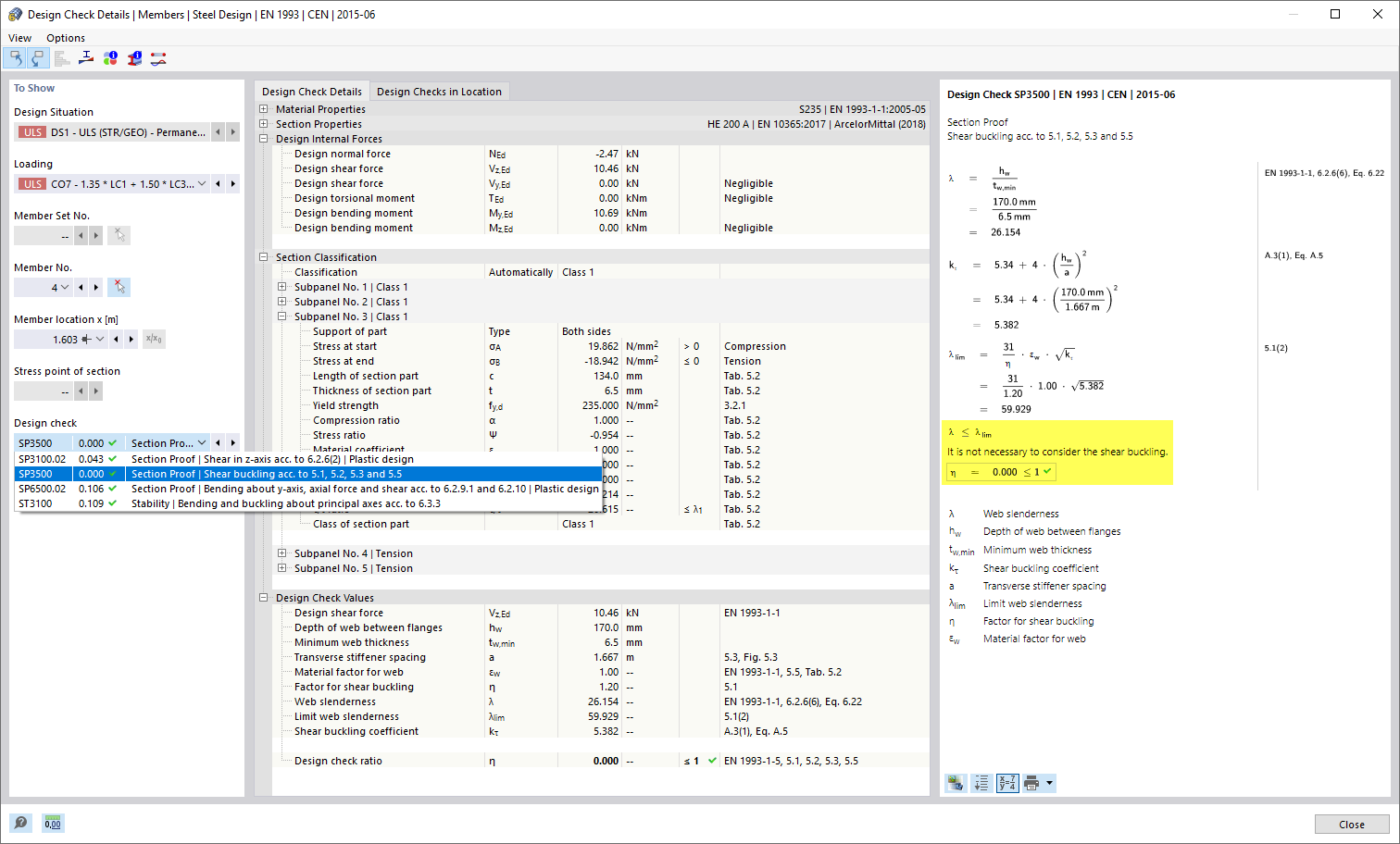This screenshot has height=844, width=1400.
Task: Click the 0.00 decimal units icon at bottom
Action: [x=53, y=823]
